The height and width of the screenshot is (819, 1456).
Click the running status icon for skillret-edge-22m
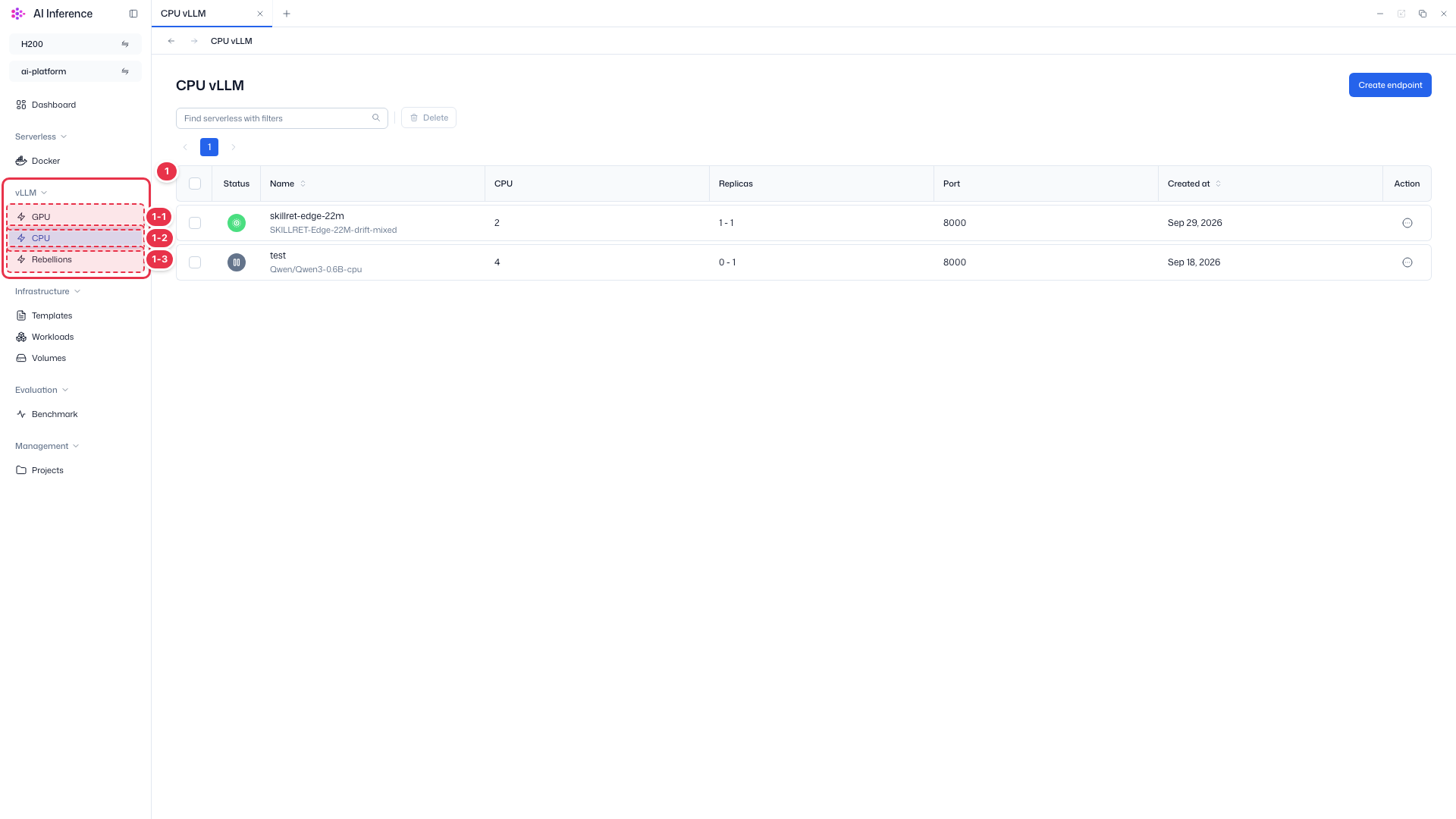coord(237,223)
